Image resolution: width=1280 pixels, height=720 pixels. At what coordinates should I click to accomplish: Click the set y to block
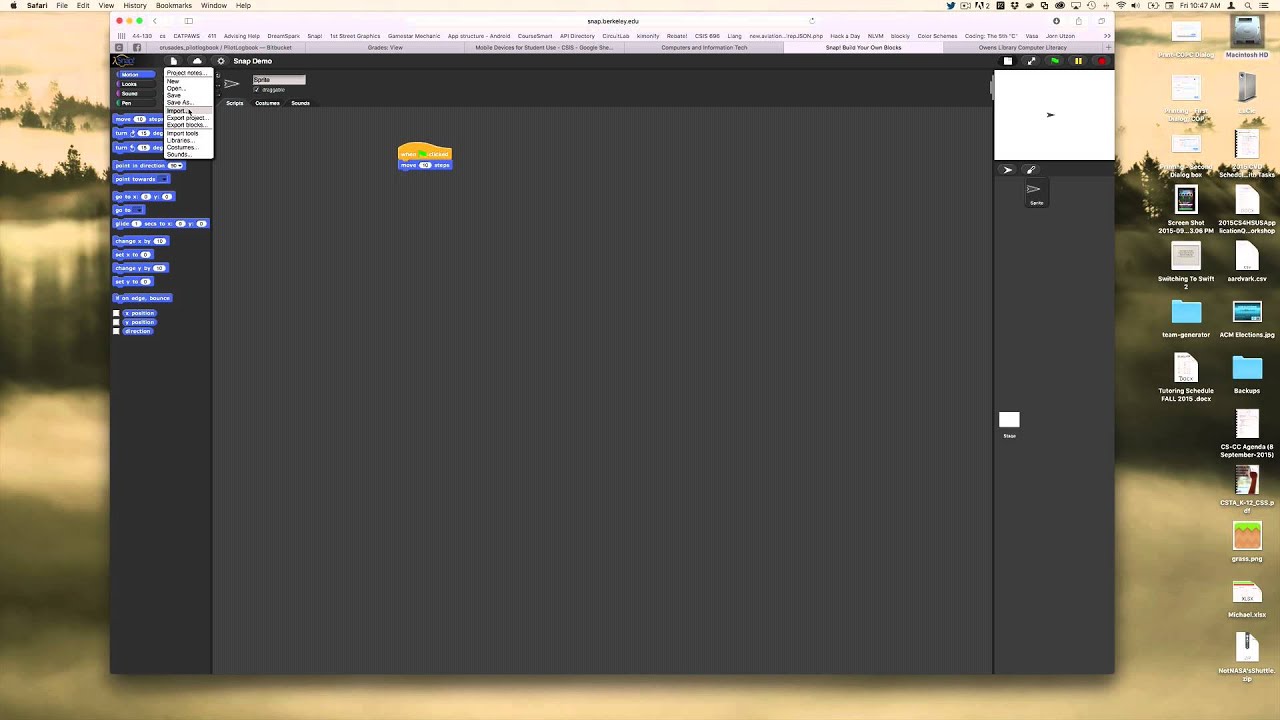click(x=132, y=282)
